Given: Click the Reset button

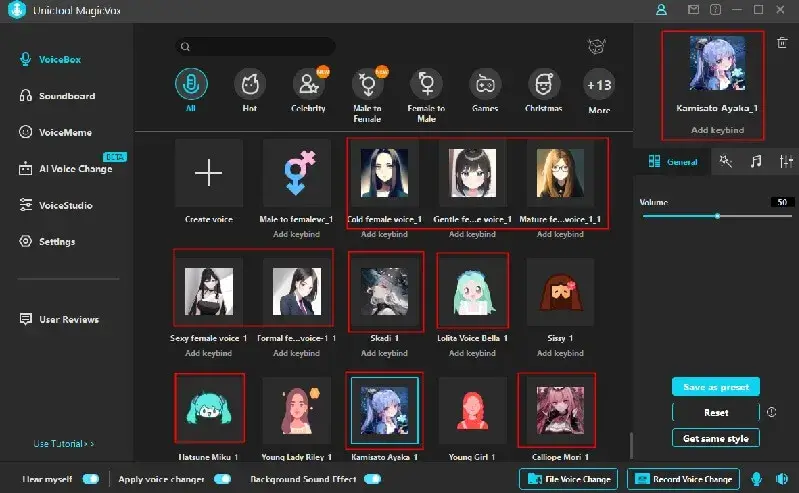Looking at the screenshot, I should click(716, 412).
